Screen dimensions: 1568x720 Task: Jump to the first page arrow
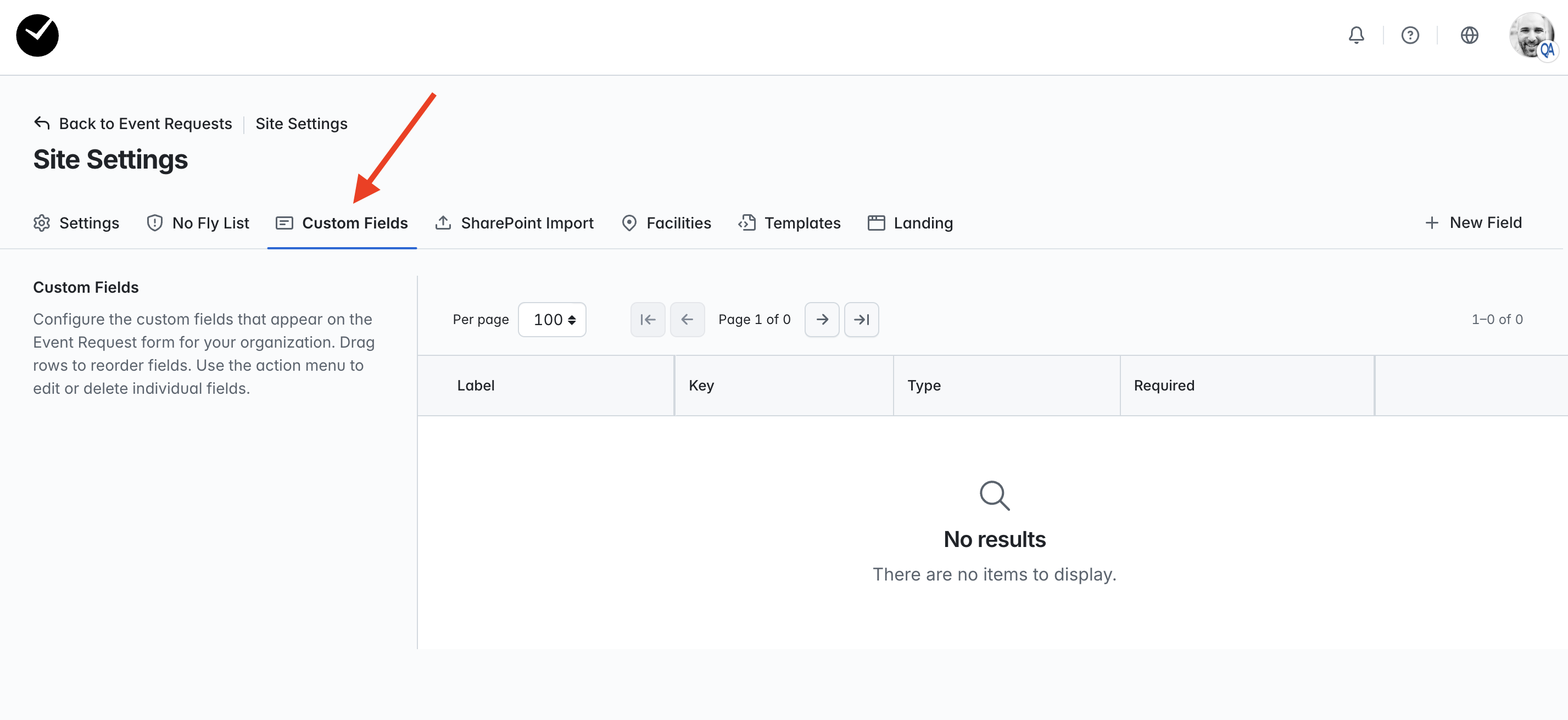(648, 320)
